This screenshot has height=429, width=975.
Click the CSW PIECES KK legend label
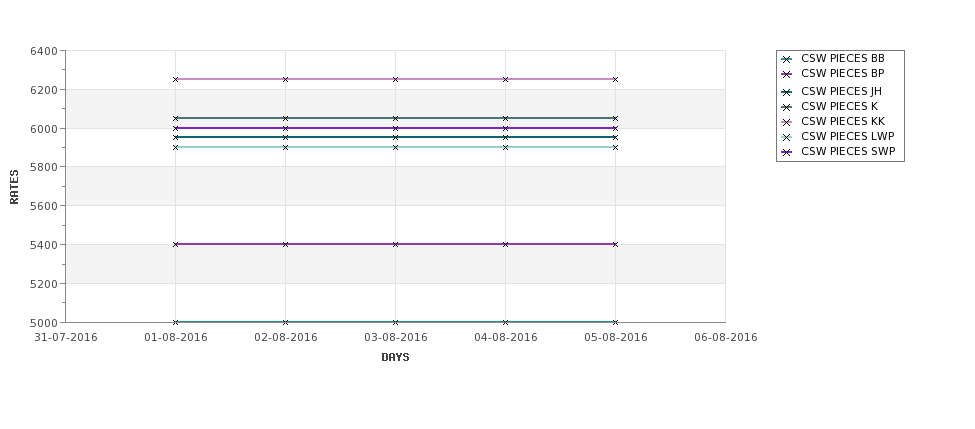(843, 121)
